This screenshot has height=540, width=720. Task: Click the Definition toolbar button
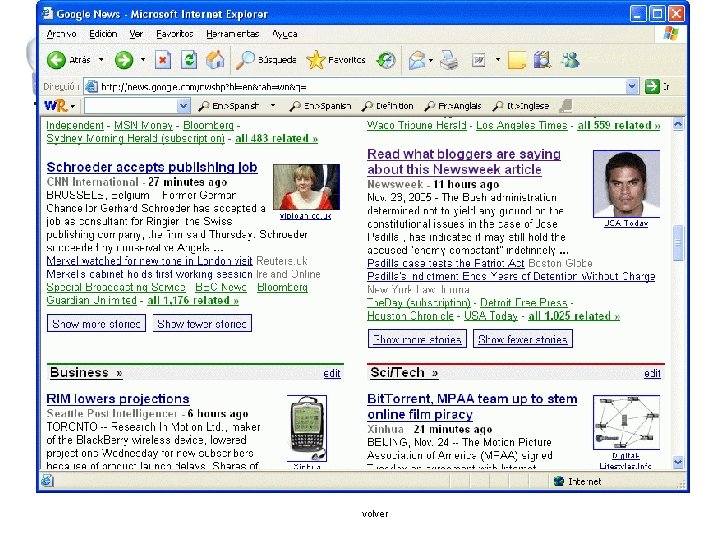click(388, 106)
